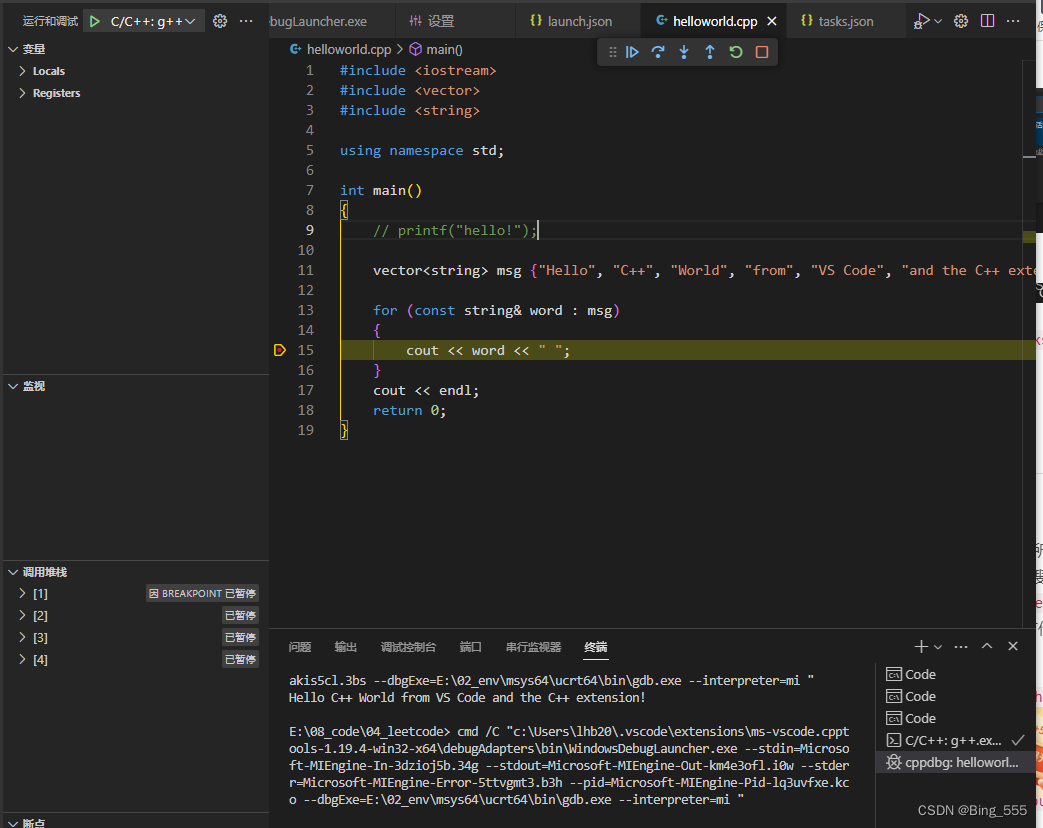Click the BREAKPOINT 已暂停 status badge

pos(202,593)
